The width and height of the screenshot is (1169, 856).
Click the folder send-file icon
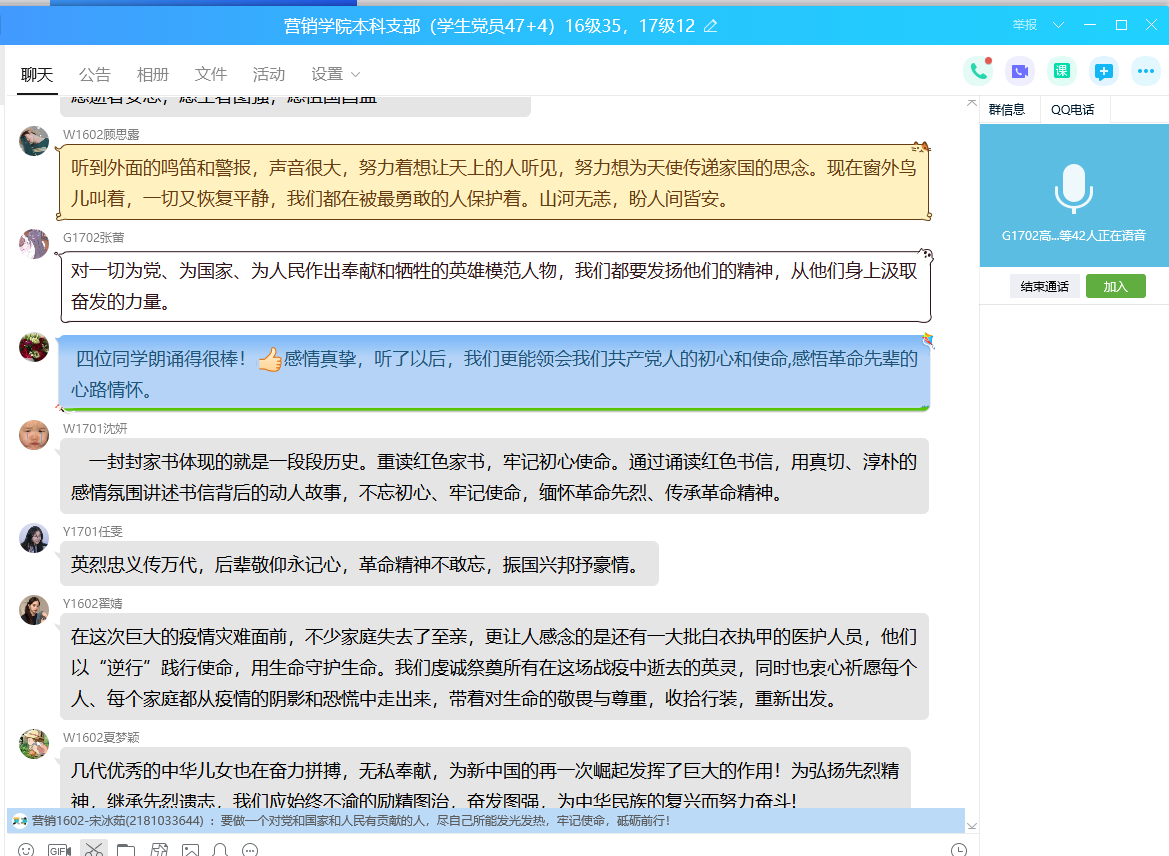[x=125, y=850]
